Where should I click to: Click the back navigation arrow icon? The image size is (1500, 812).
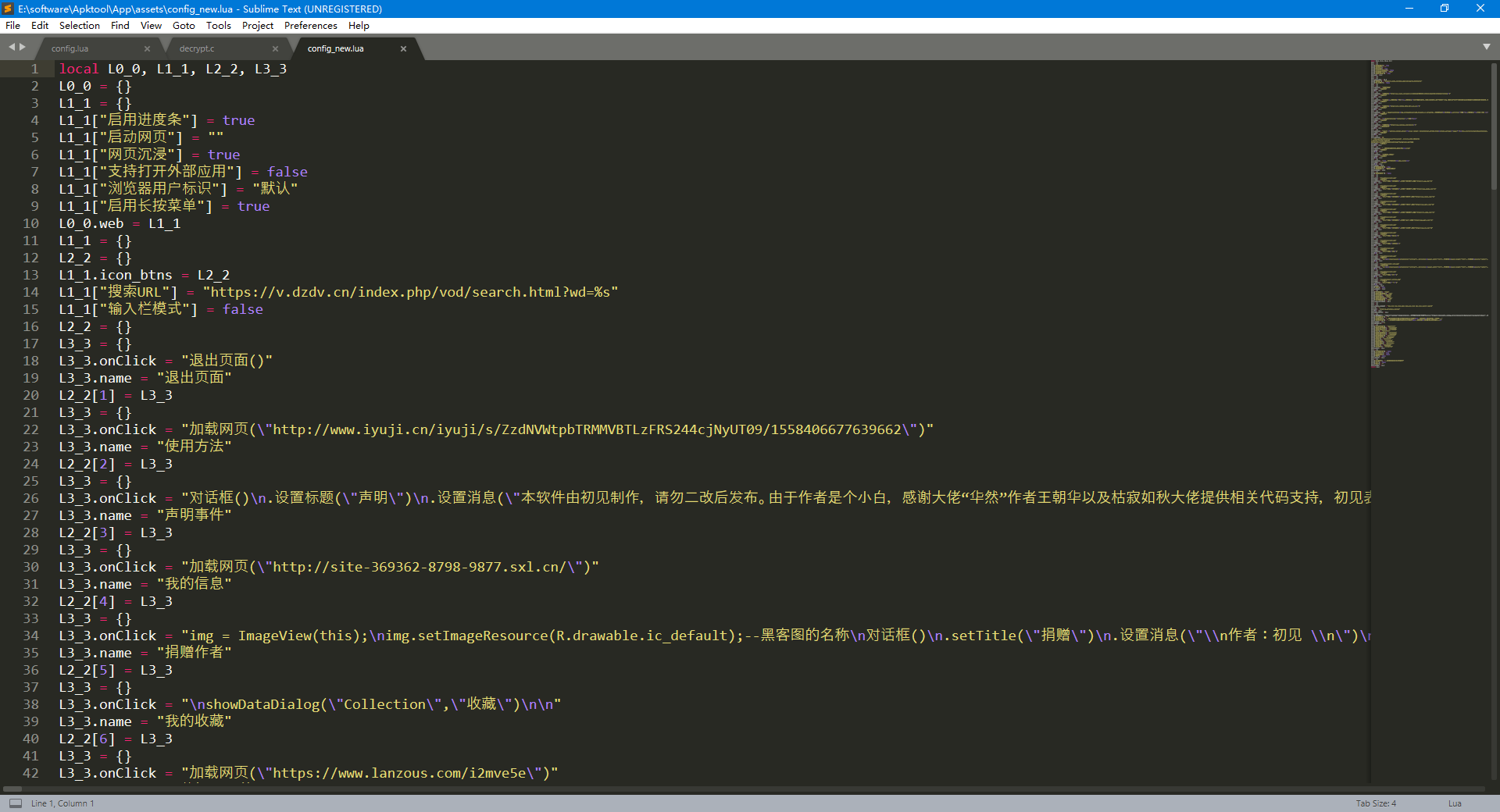(11, 47)
